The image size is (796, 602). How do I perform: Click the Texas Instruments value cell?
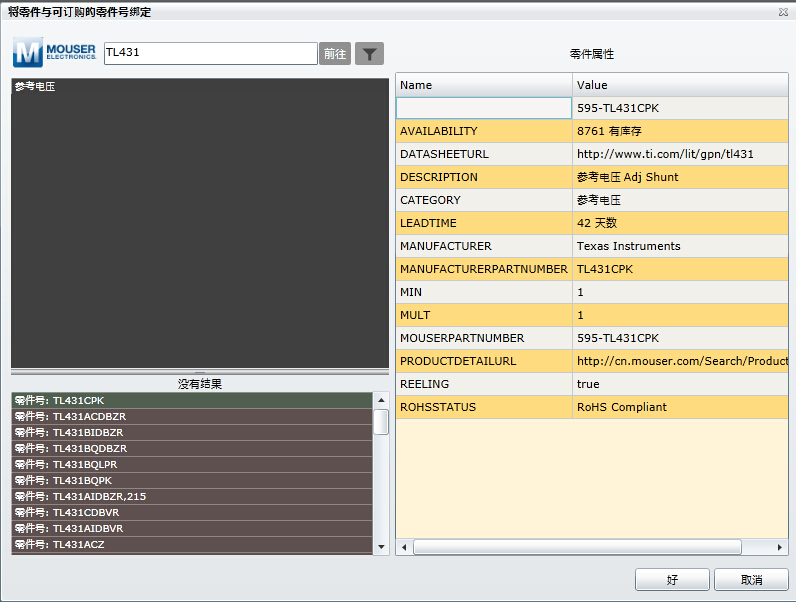click(680, 246)
